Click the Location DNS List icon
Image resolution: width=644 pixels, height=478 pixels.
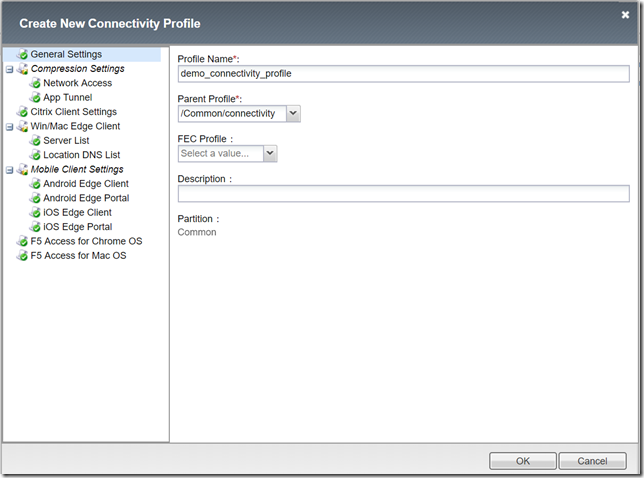[35, 155]
